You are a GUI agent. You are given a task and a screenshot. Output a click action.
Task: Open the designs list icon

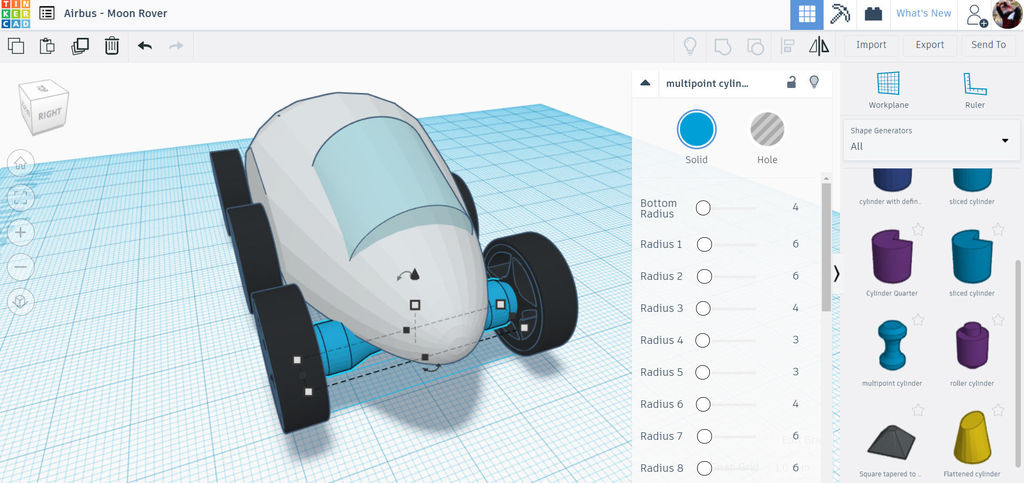click(x=46, y=13)
